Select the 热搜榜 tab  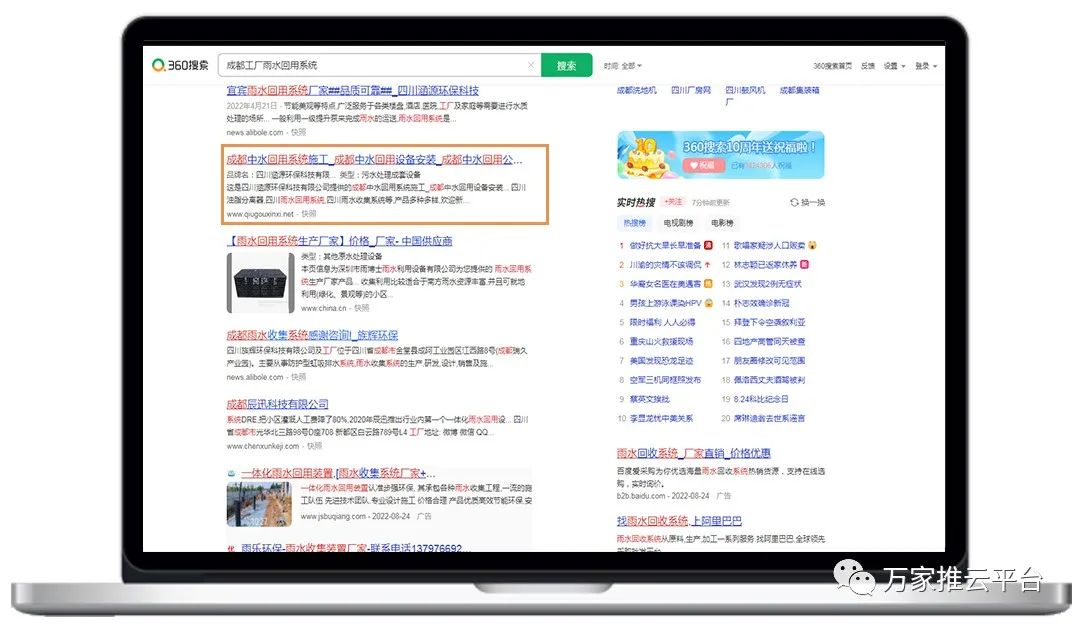point(635,223)
